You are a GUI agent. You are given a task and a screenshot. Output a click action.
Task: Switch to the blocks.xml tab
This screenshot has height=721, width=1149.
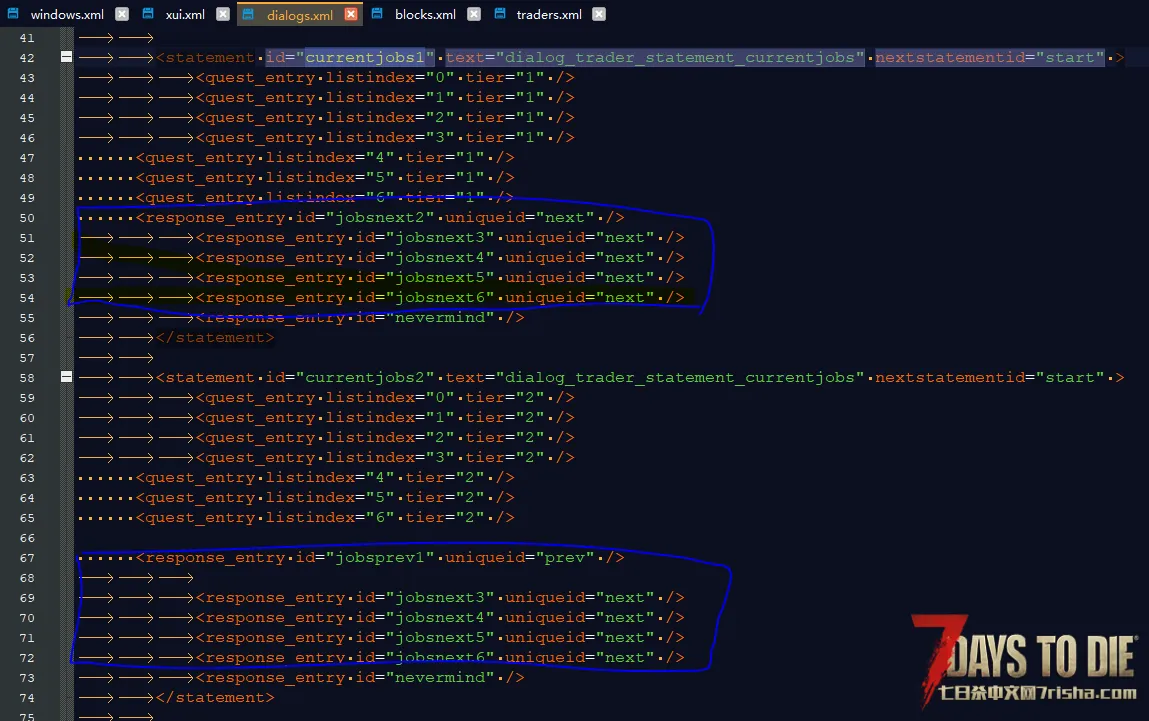click(425, 15)
